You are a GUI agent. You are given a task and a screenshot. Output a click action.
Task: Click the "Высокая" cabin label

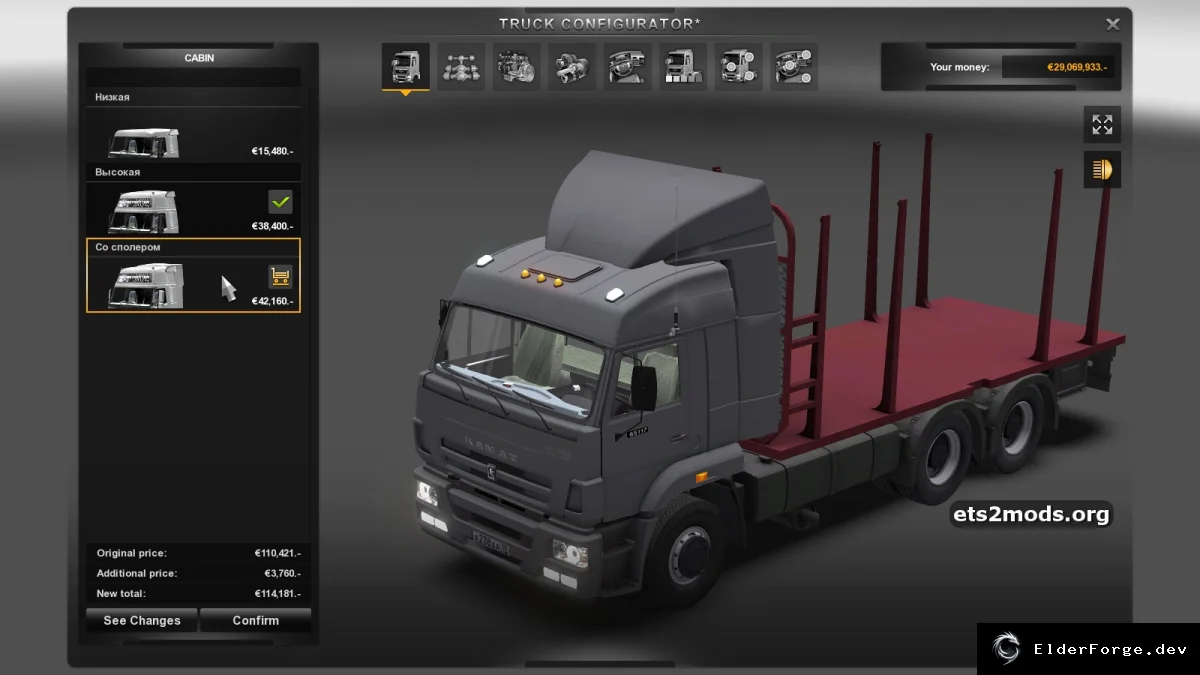point(118,172)
